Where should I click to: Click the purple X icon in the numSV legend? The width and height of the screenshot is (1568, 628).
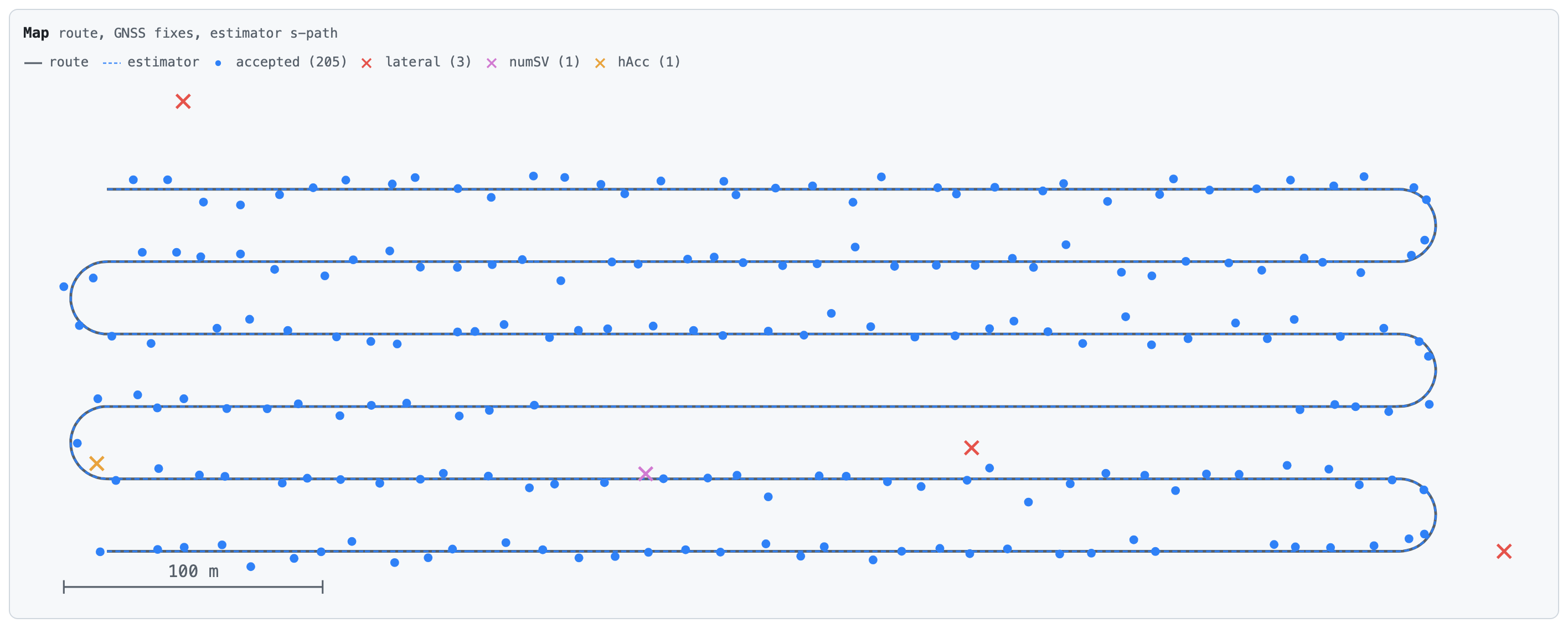click(x=492, y=63)
